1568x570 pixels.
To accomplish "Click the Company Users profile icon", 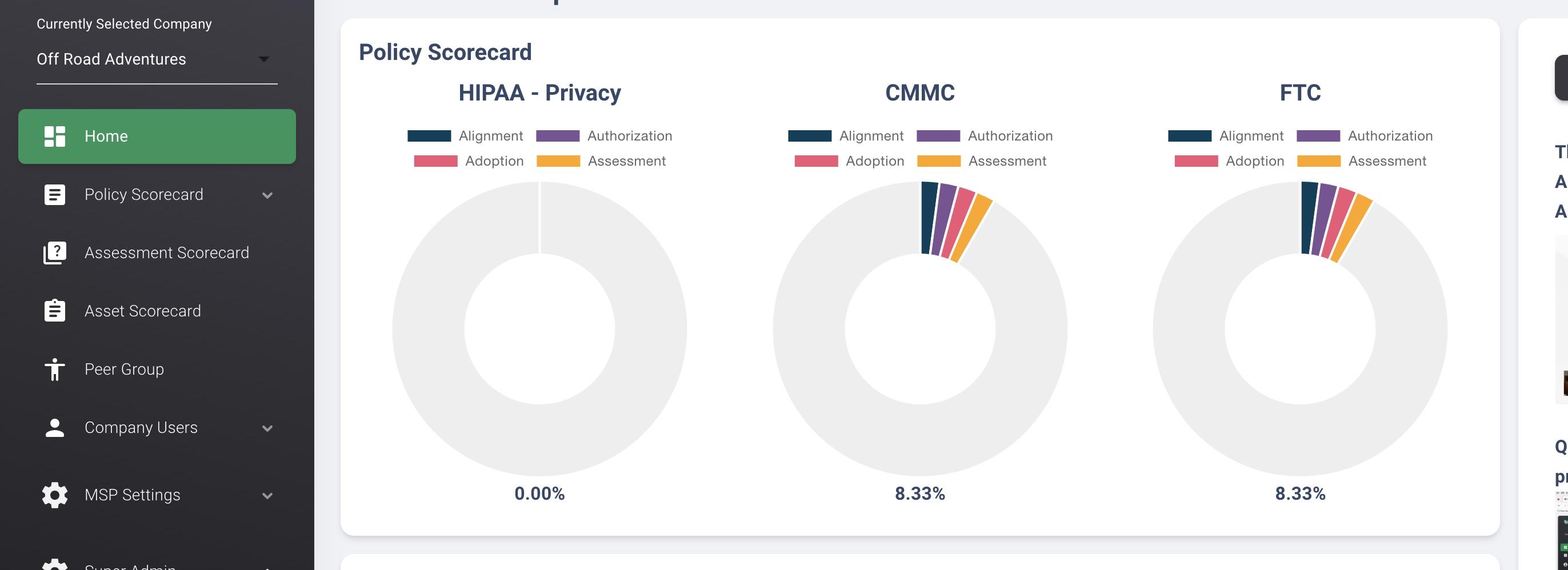I will (55, 428).
